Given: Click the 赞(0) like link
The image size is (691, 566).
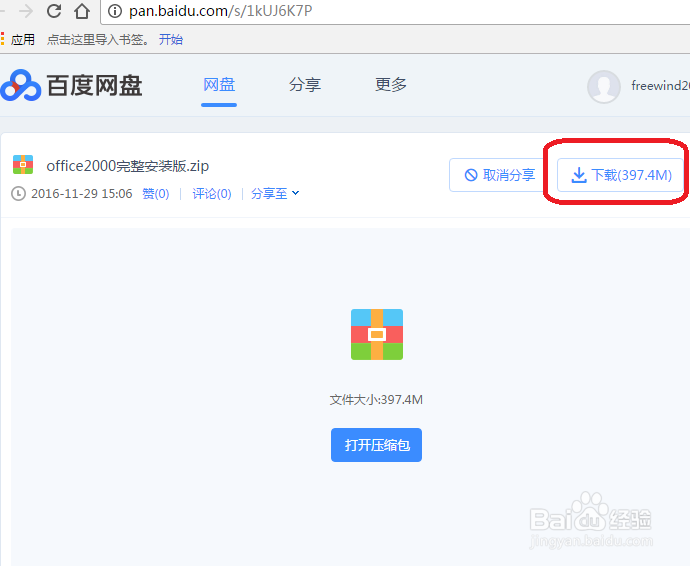Looking at the screenshot, I should [156, 194].
